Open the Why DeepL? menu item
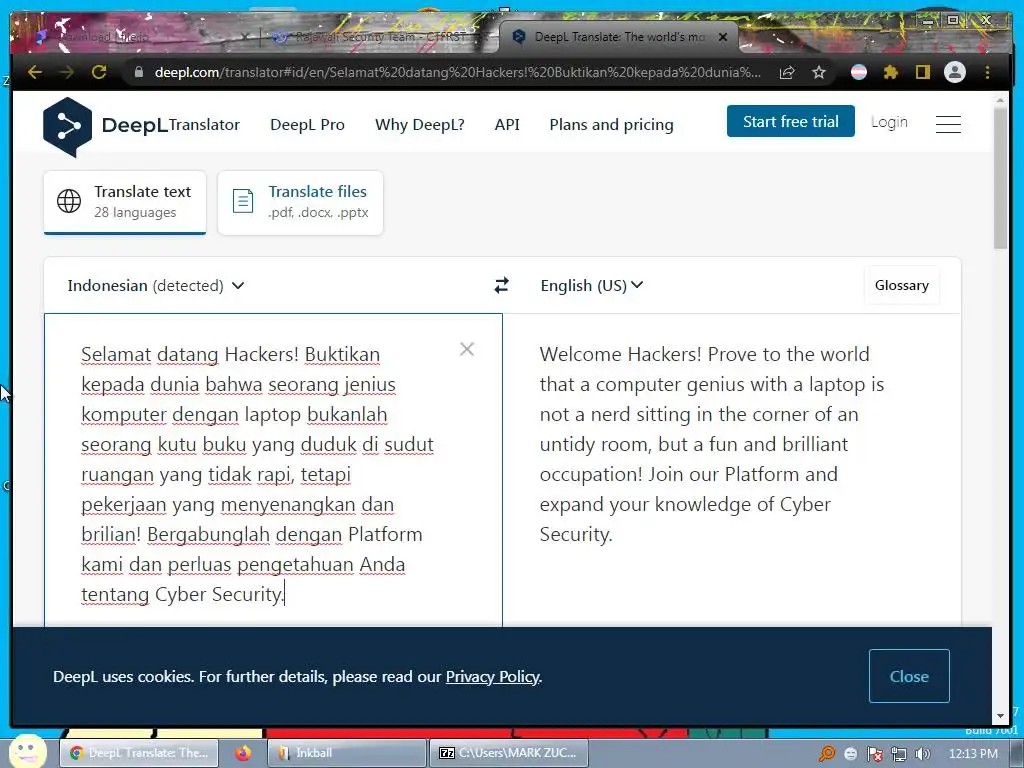The width and height of the screenshot is (1024, 768). point(420,125)
